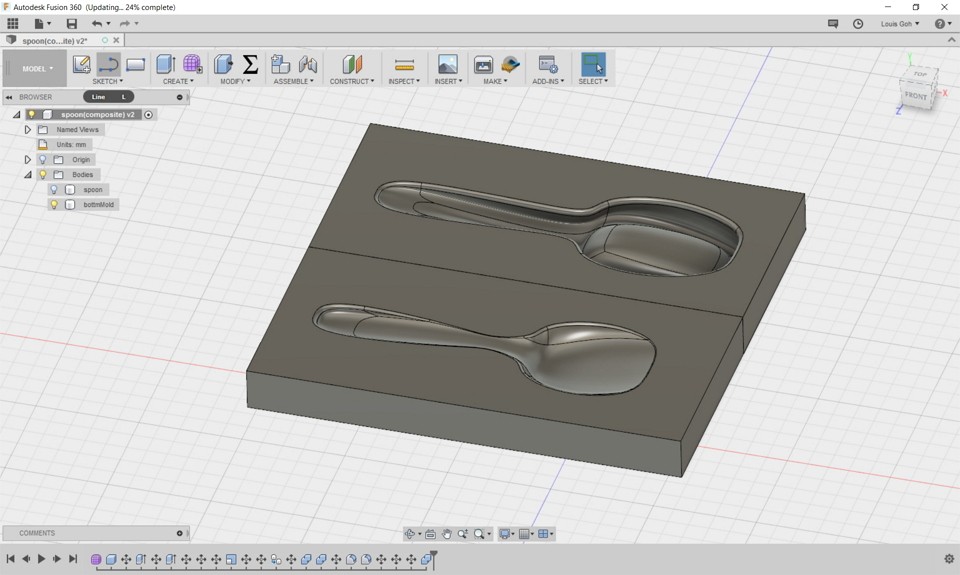Image resolution: width=960 pixels, height=575 pixels.
Task: Select the Measure tool
Action: click(404, 64)
